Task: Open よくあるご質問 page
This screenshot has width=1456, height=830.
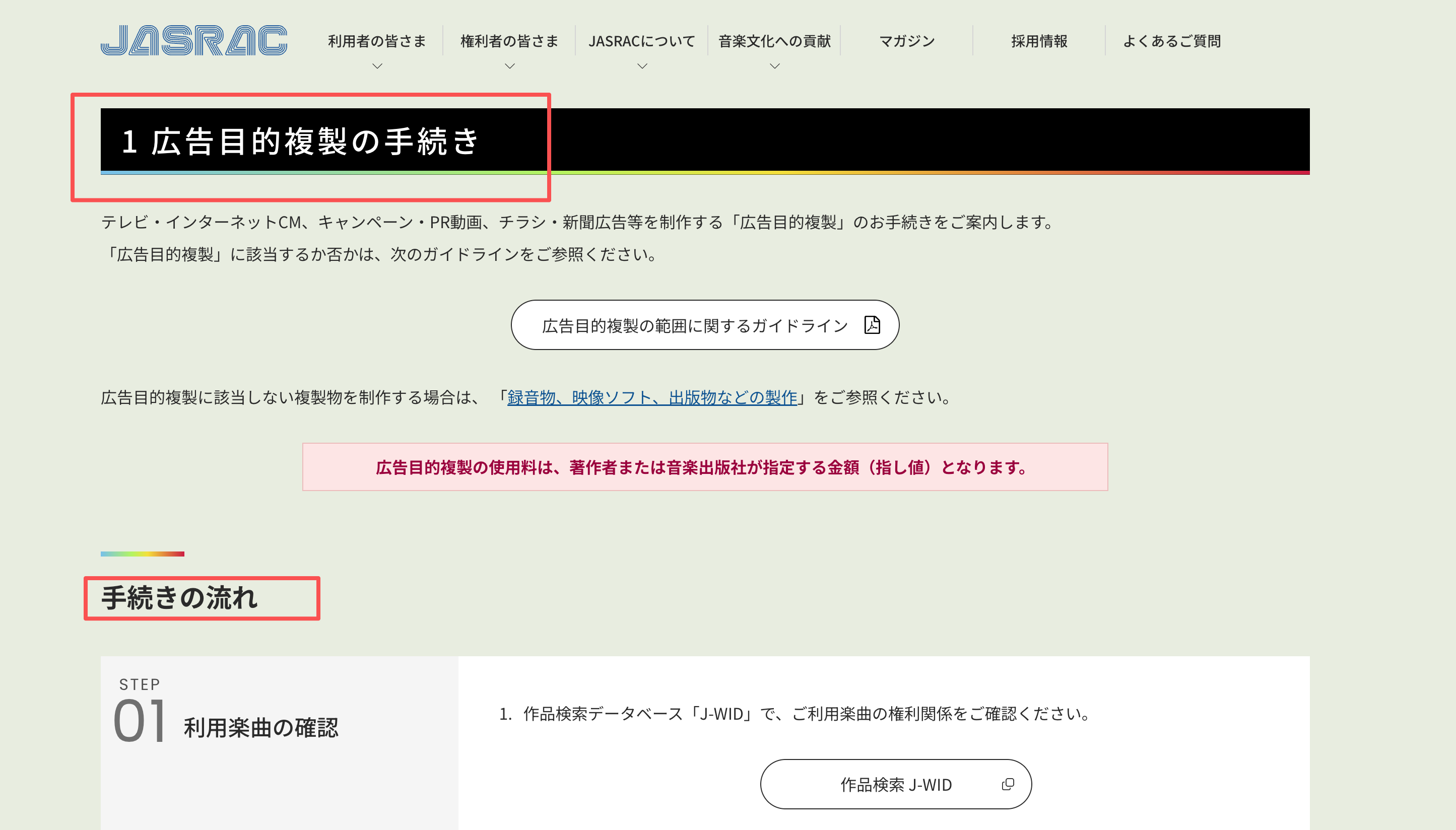Action: pos(1171,41)
